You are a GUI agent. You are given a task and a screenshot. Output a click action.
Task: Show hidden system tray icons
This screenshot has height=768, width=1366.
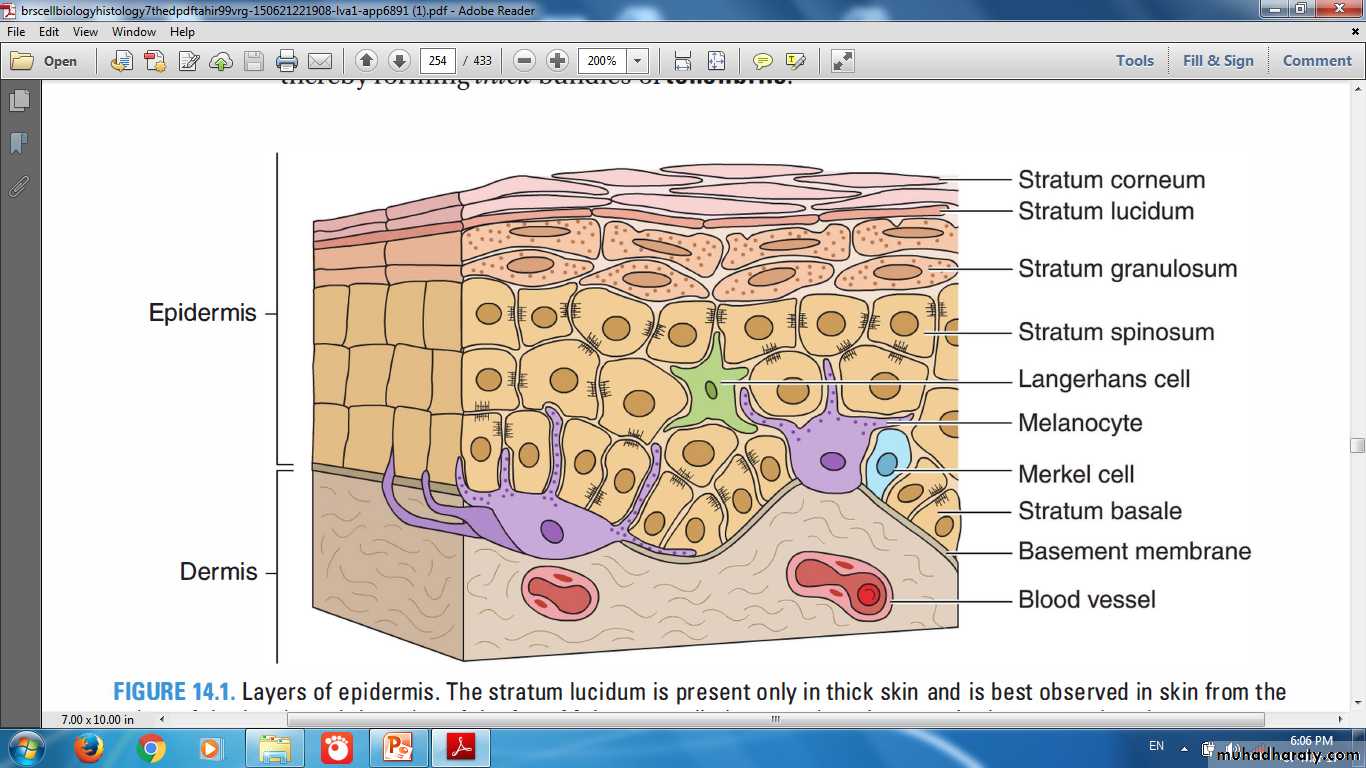click(1184, 748)
